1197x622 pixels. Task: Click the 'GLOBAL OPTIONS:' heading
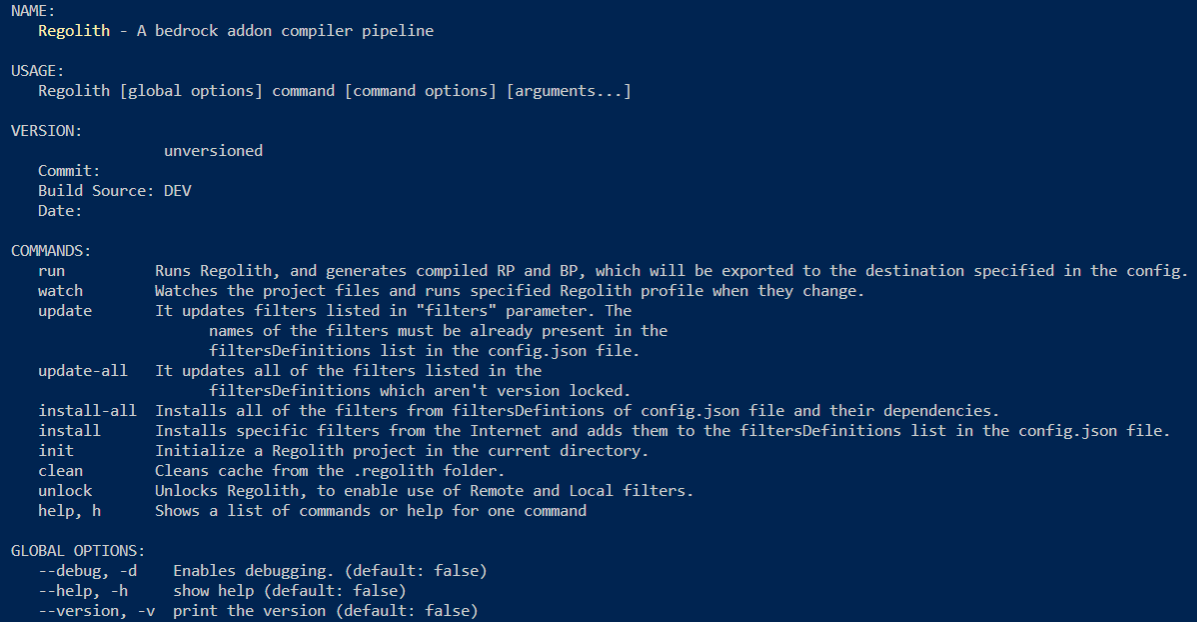(x=78, y=550)
